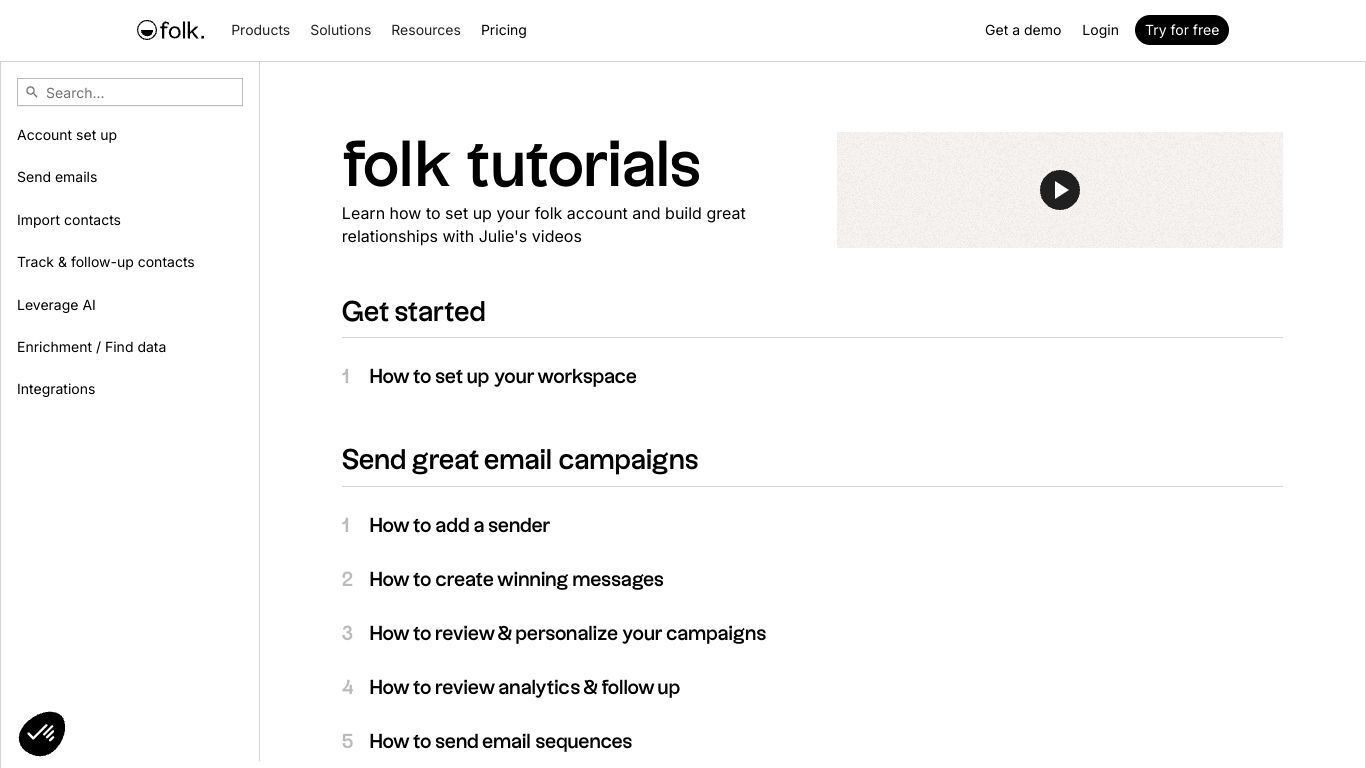
Task: Click the Try for free button
Action: [1182, 30]
